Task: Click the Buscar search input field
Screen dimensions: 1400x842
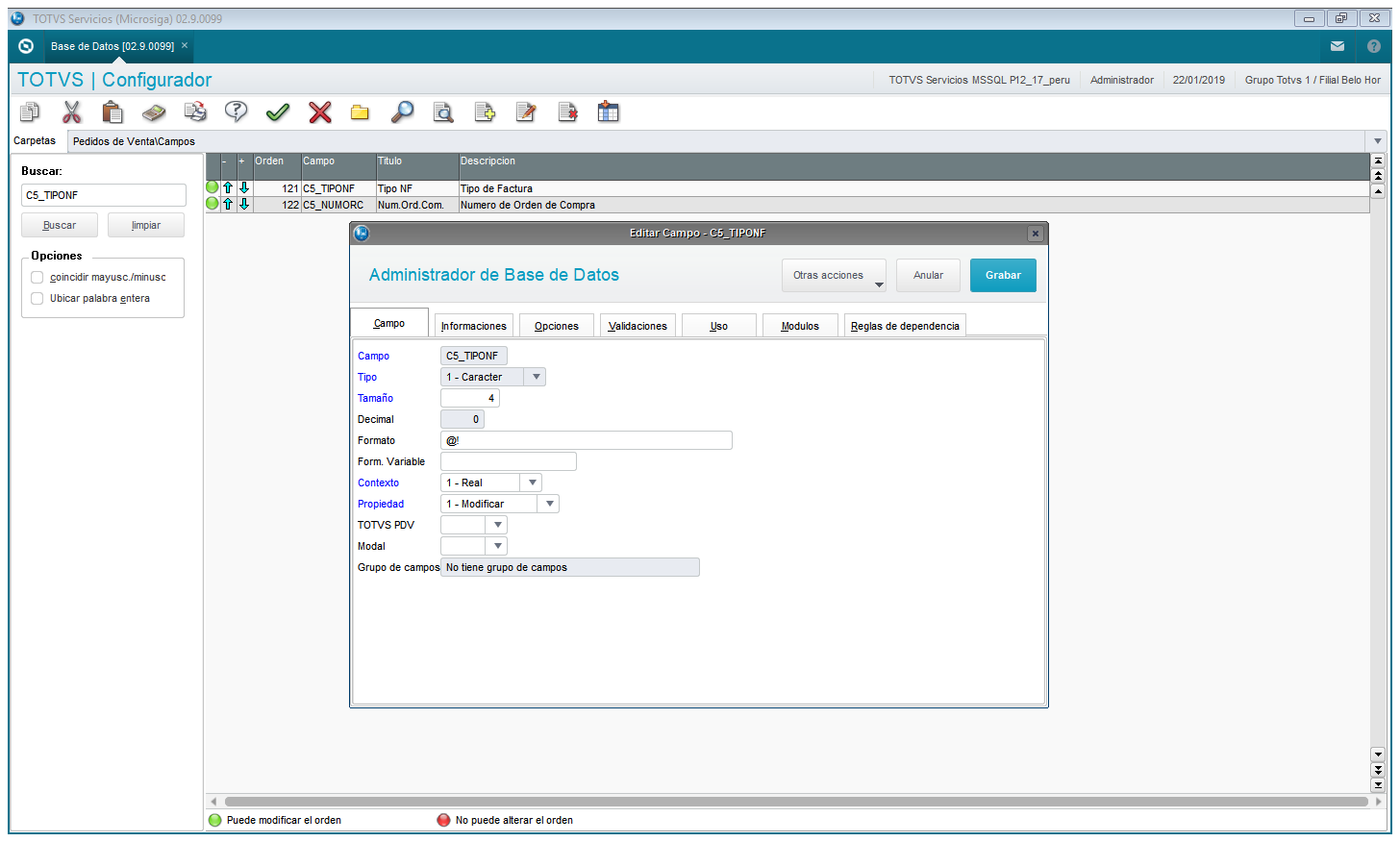Action: 104,195
